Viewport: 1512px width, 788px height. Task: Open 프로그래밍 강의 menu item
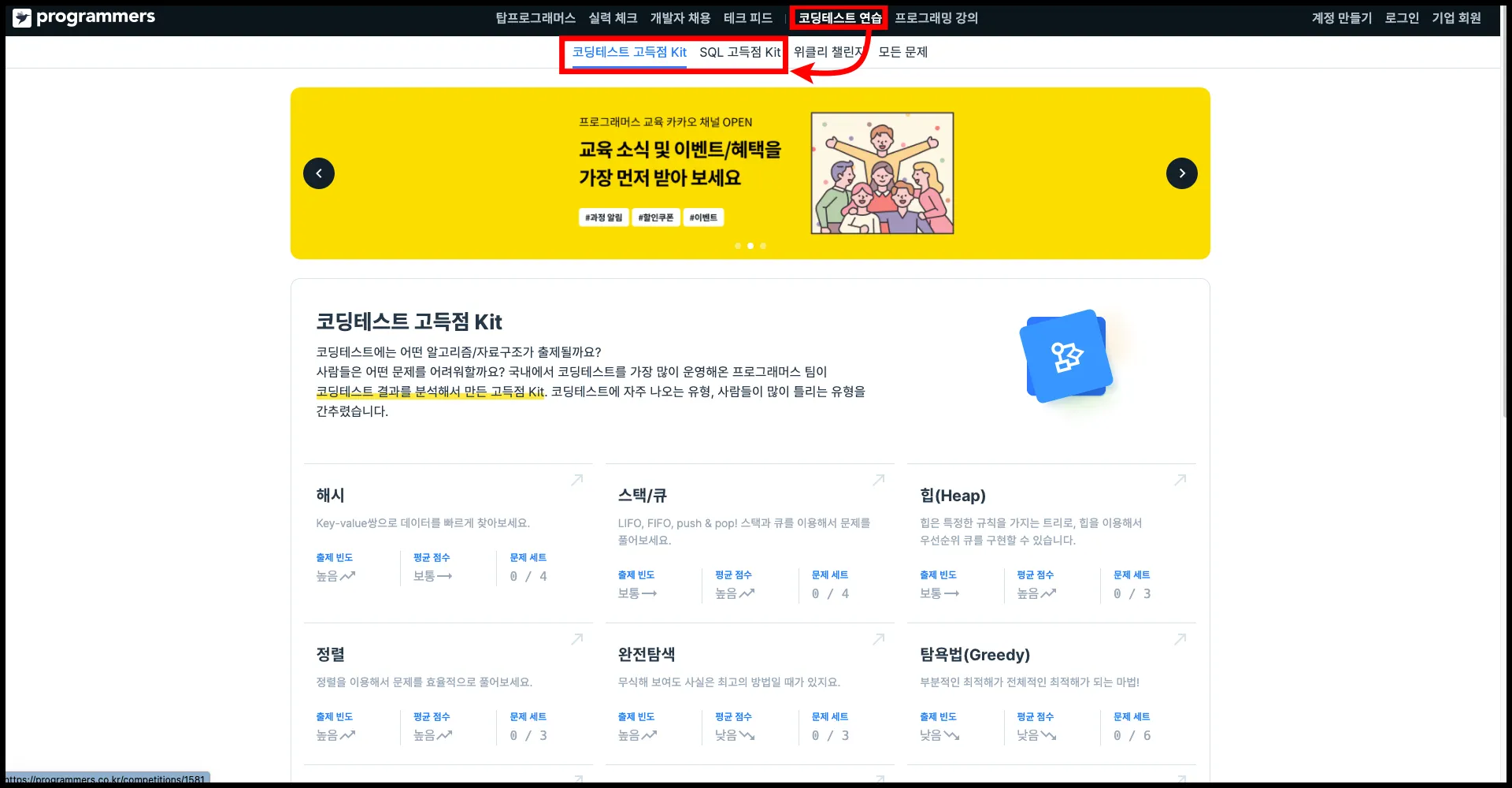(x=936, y=18)
